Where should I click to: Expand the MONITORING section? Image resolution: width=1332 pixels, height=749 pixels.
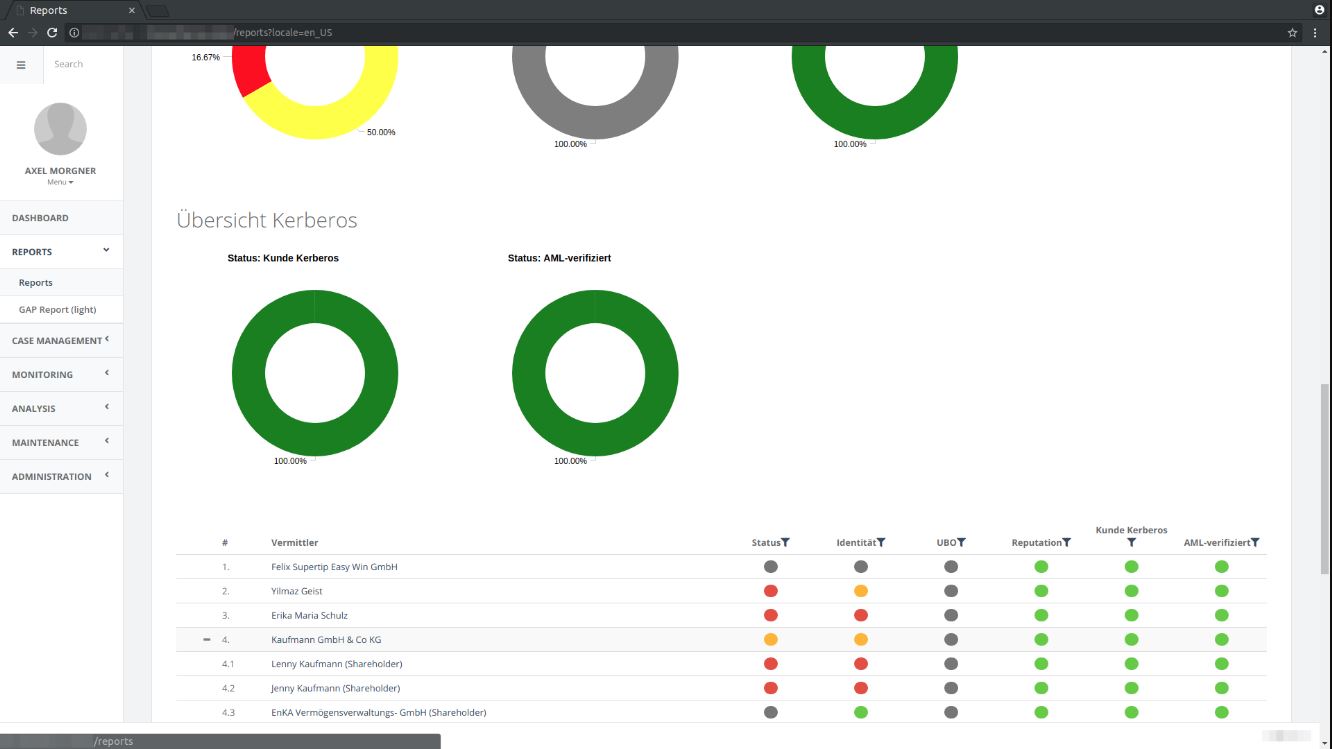pyautogui.click(x=41, y=374)
